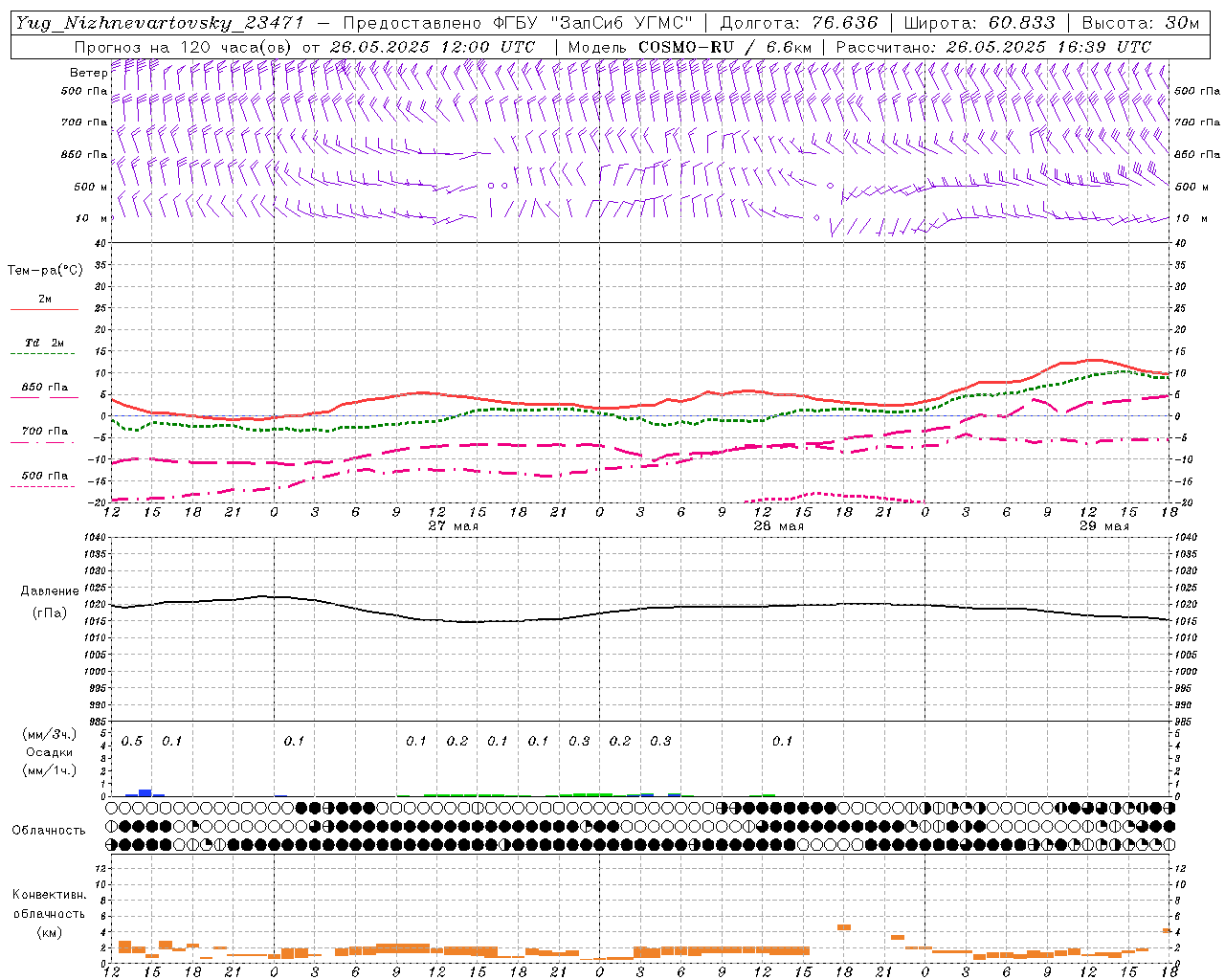Screen dimensions: 1225x980
Task: Click the 'Td 2м' dew point legend label
Action: tap(44, 343)
